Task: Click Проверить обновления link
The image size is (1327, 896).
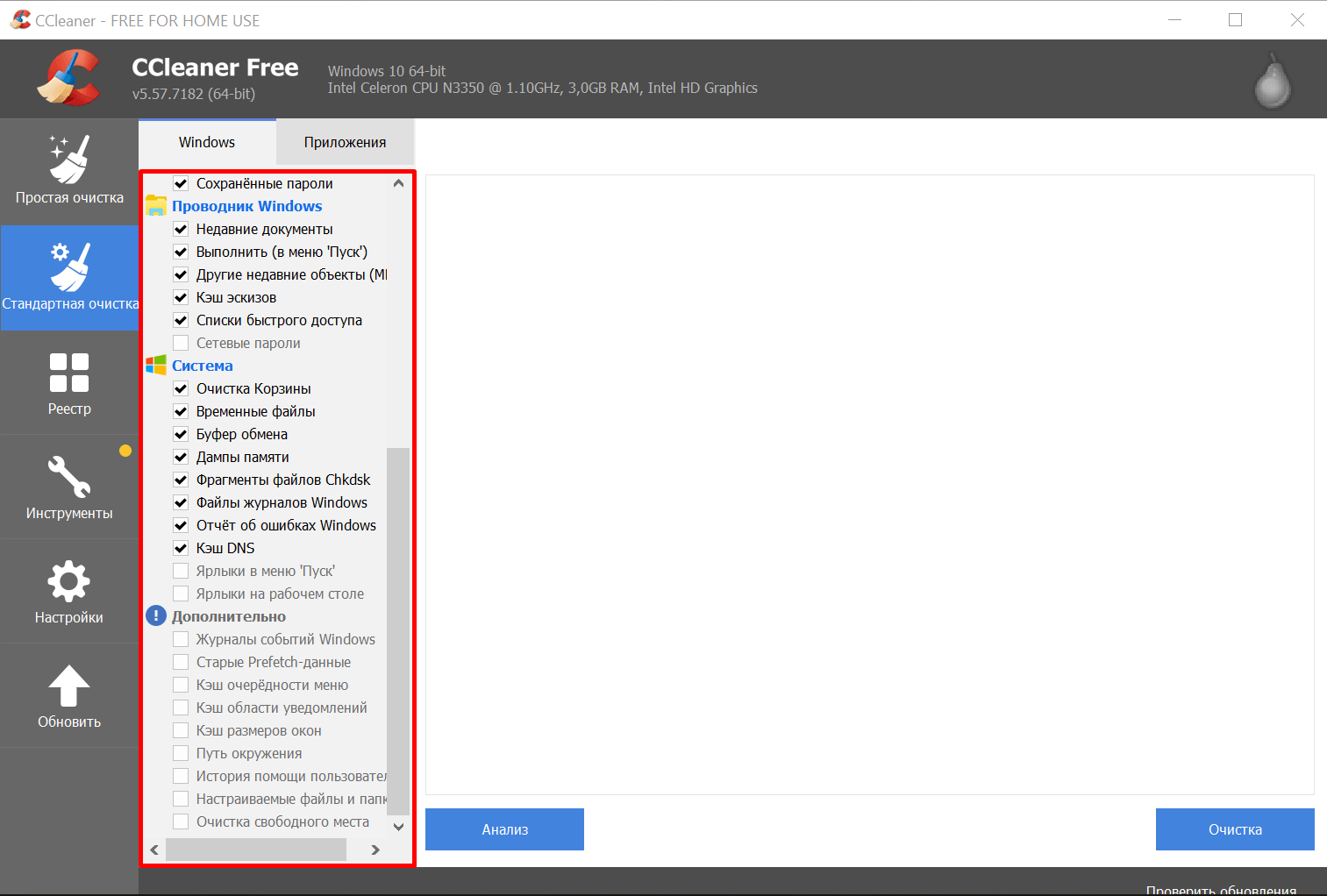Action: (1221, 890)
